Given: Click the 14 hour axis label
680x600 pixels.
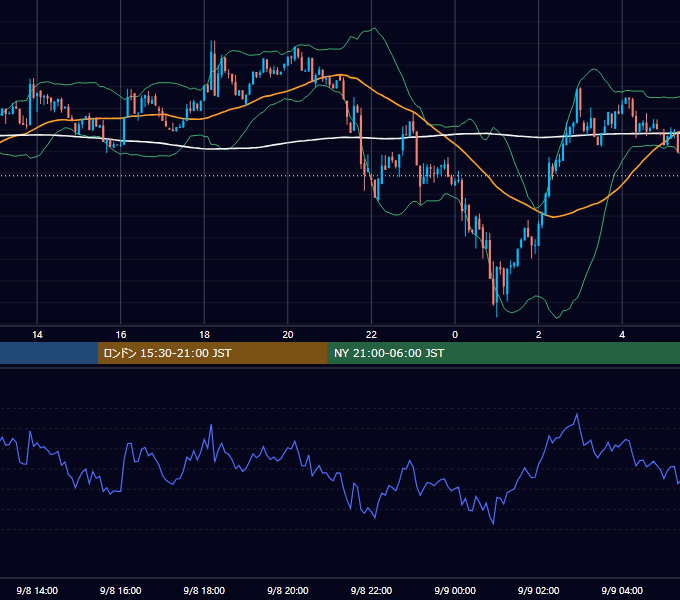Looking at the screenshot, I should pos(37,335).
